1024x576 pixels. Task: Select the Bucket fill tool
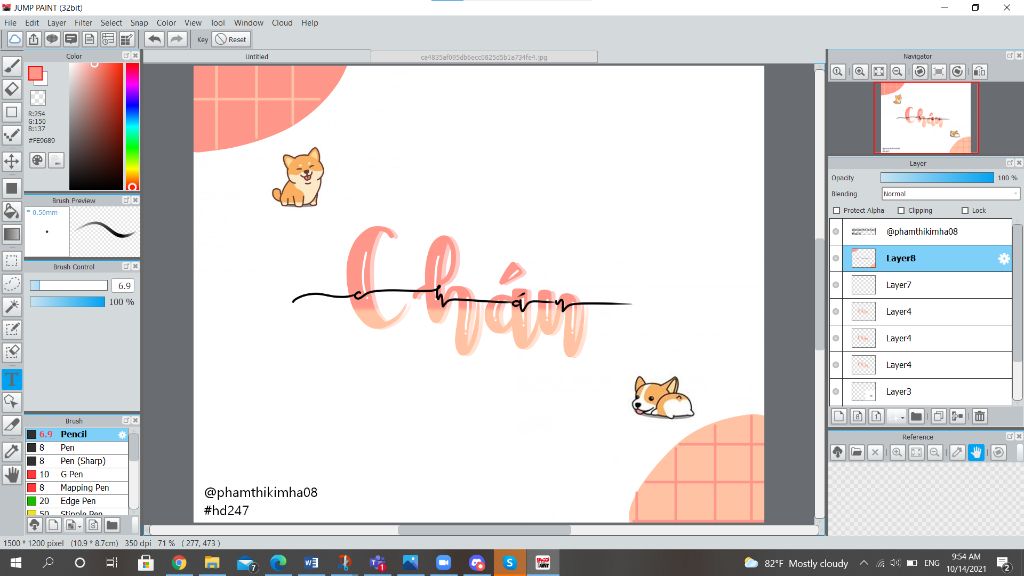point(12,211)
